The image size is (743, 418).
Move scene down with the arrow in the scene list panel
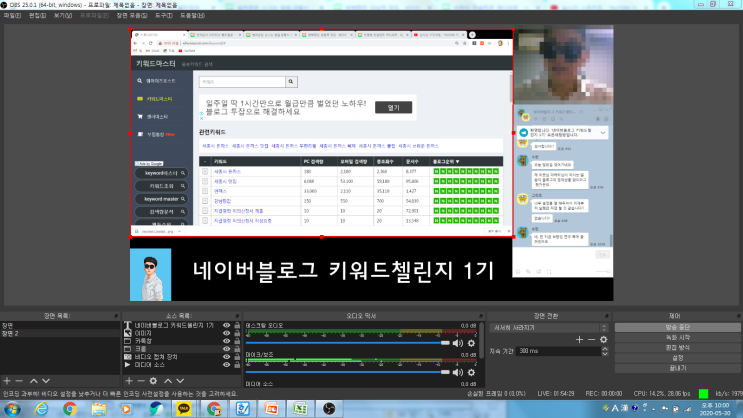coord(45,381)
